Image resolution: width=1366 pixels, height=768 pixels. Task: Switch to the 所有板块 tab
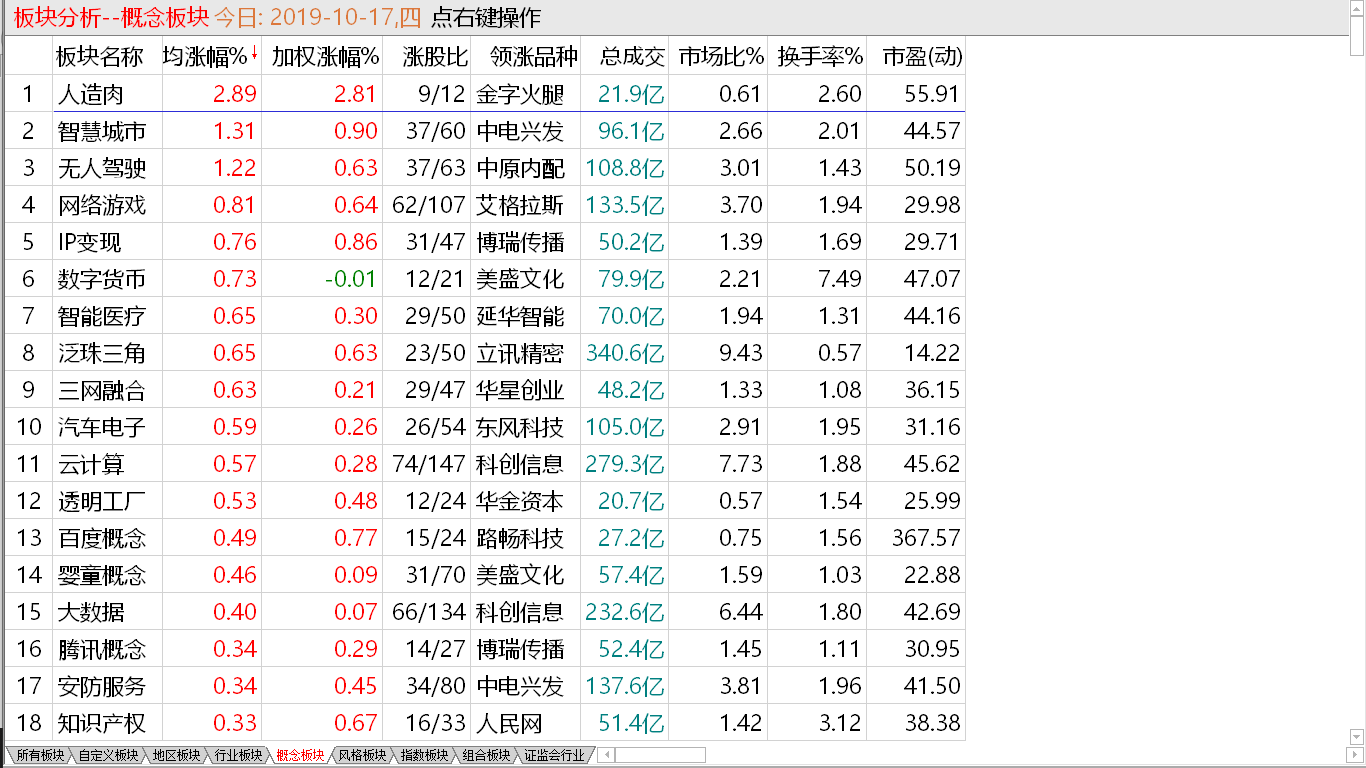(x=40, y=755)
